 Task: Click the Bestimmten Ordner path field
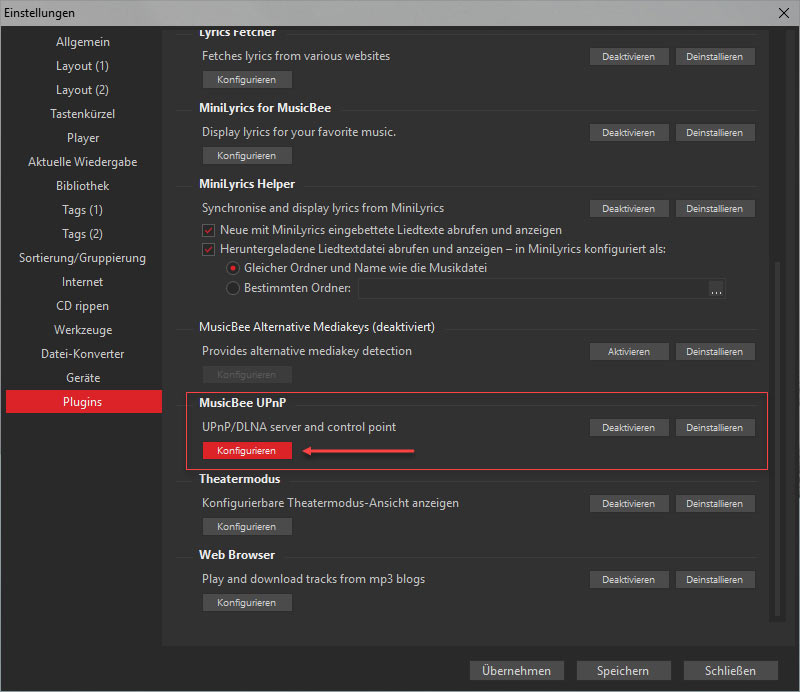point(533,288)
